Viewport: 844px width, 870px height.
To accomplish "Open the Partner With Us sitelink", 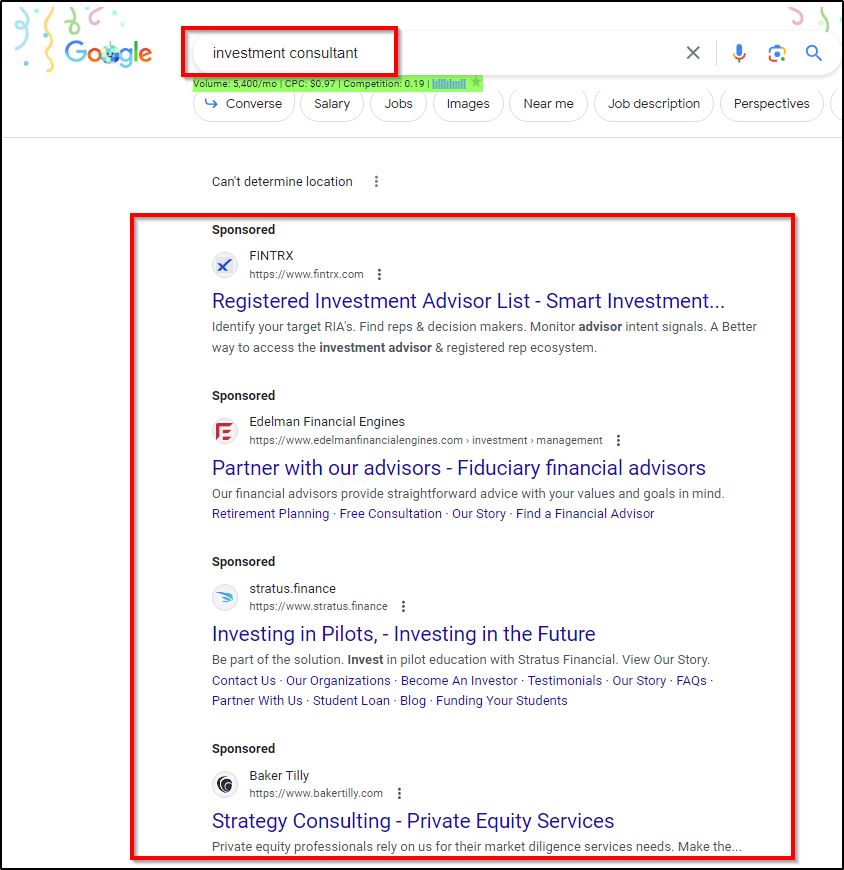I will click(x=257, y=701).
